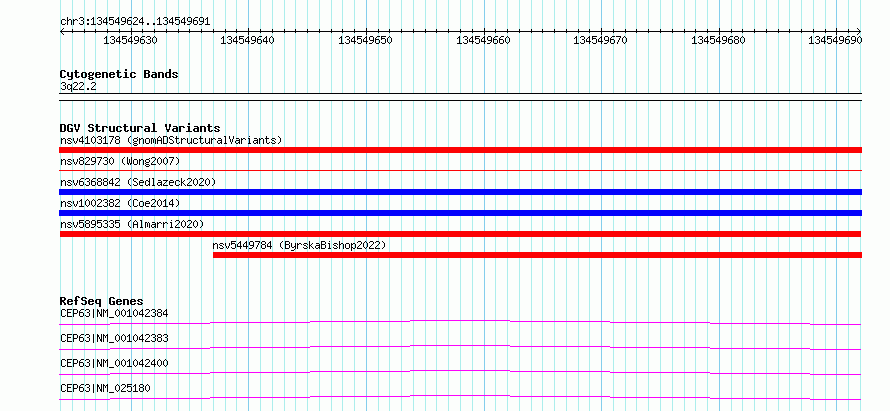
Task: Select the red nsv5895335 Almarri2020 bar
Action: click(x=460, y=234)
